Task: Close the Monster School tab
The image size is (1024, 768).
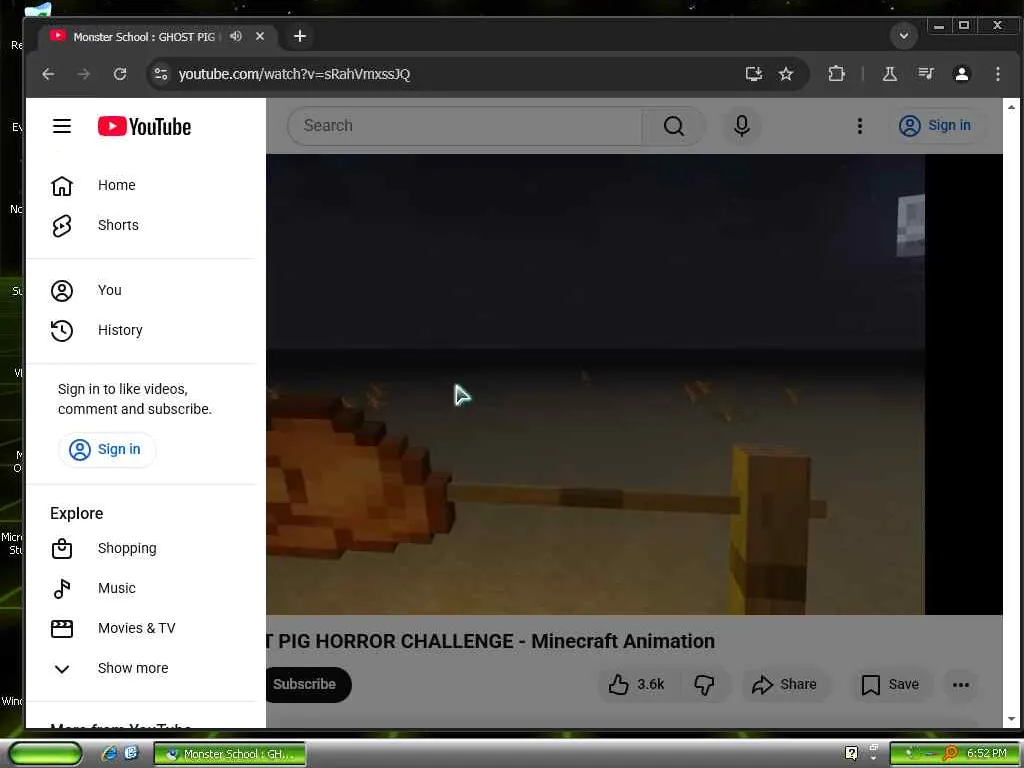Action: (260, 37)
